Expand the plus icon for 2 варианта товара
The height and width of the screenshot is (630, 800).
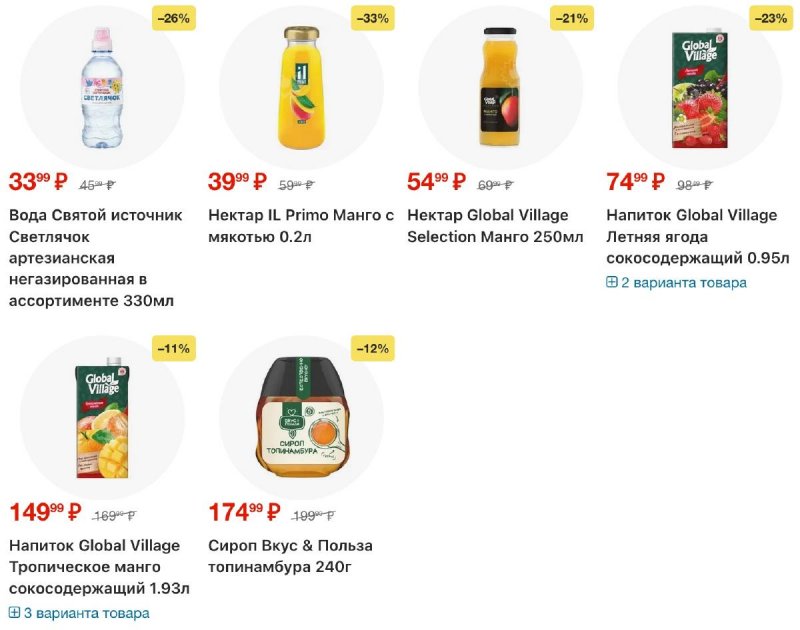612,282
